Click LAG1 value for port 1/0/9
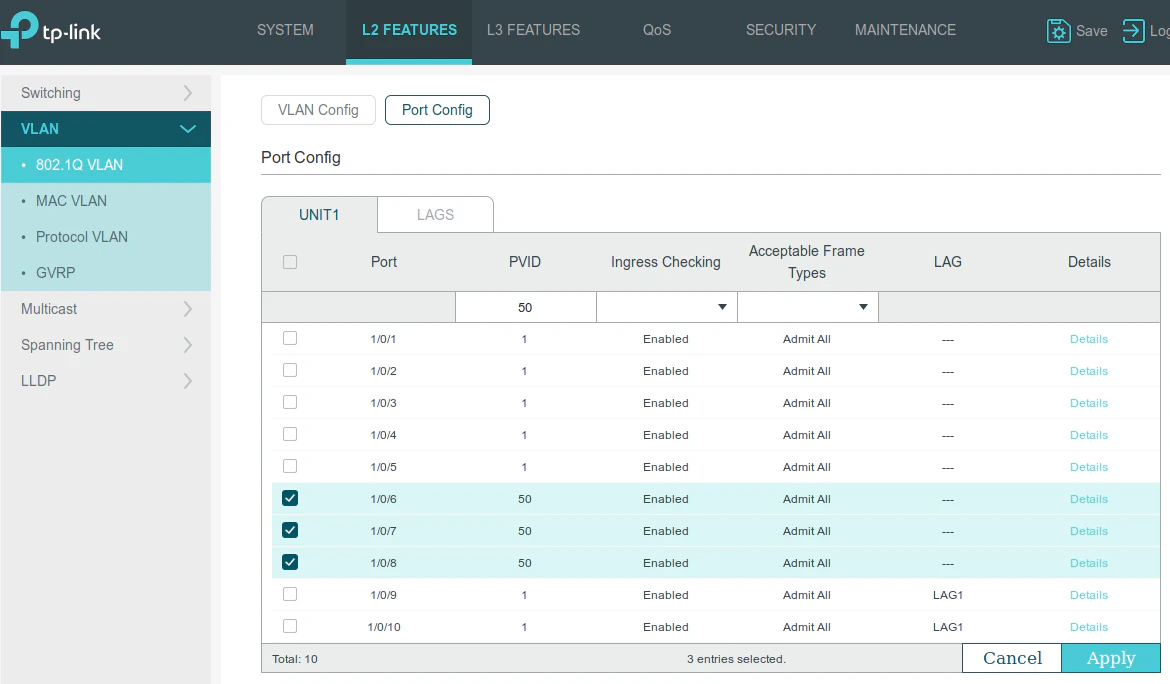Image resolution: width=1170 pixels, height=684 pixels. click(x=948, y=595)
